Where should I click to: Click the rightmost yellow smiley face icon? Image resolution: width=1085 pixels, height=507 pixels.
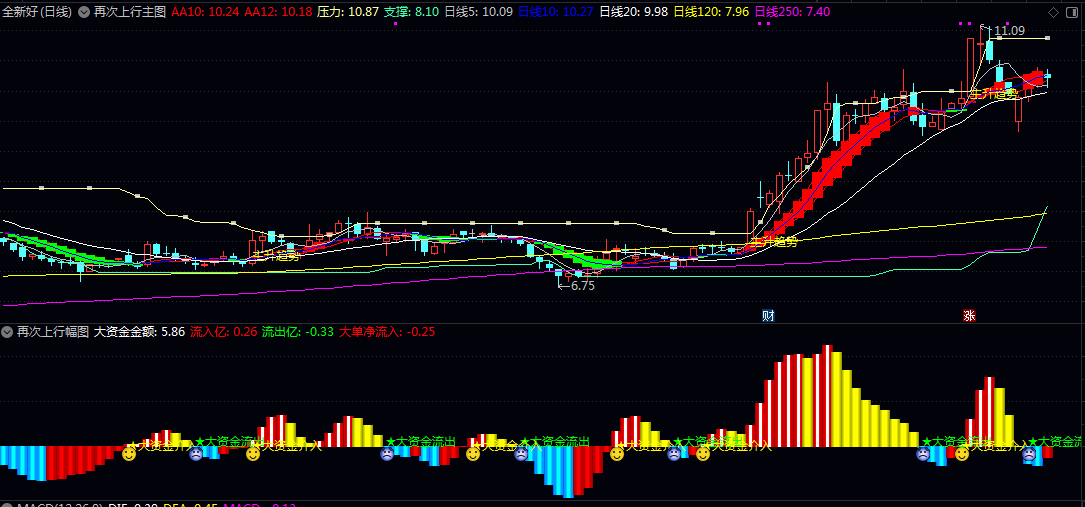click(962, 454)
